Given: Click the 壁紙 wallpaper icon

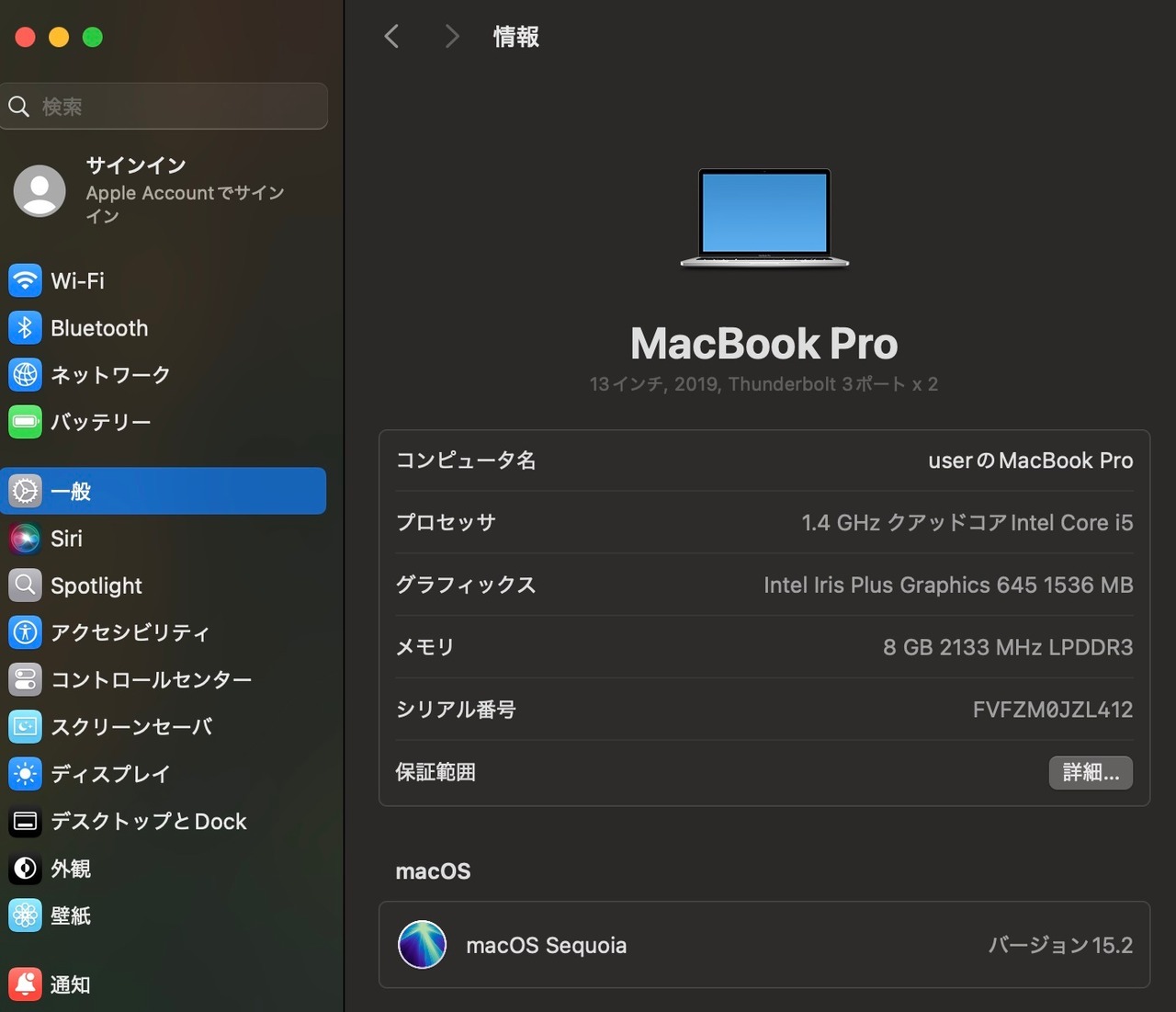Looking at the screenshot, I should (25, 915).
